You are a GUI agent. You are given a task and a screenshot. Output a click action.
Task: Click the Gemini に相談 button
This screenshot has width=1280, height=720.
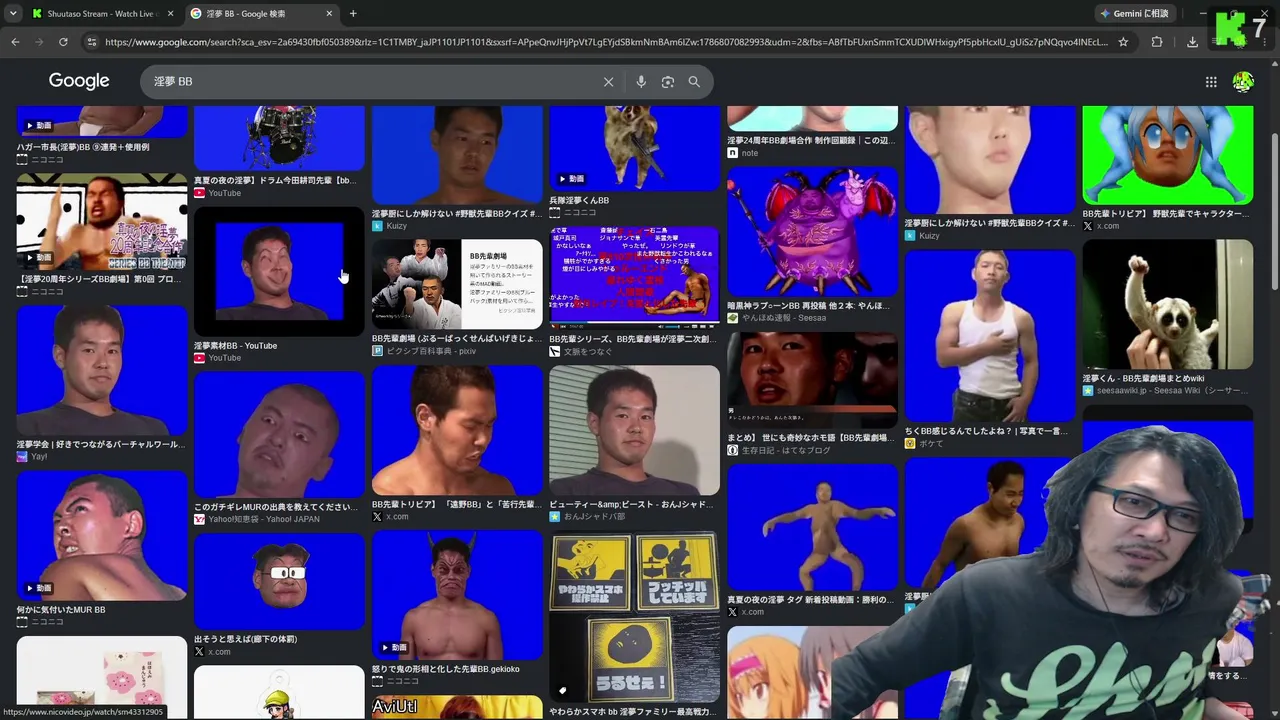pyautogui.click(x=1134, y=14)
